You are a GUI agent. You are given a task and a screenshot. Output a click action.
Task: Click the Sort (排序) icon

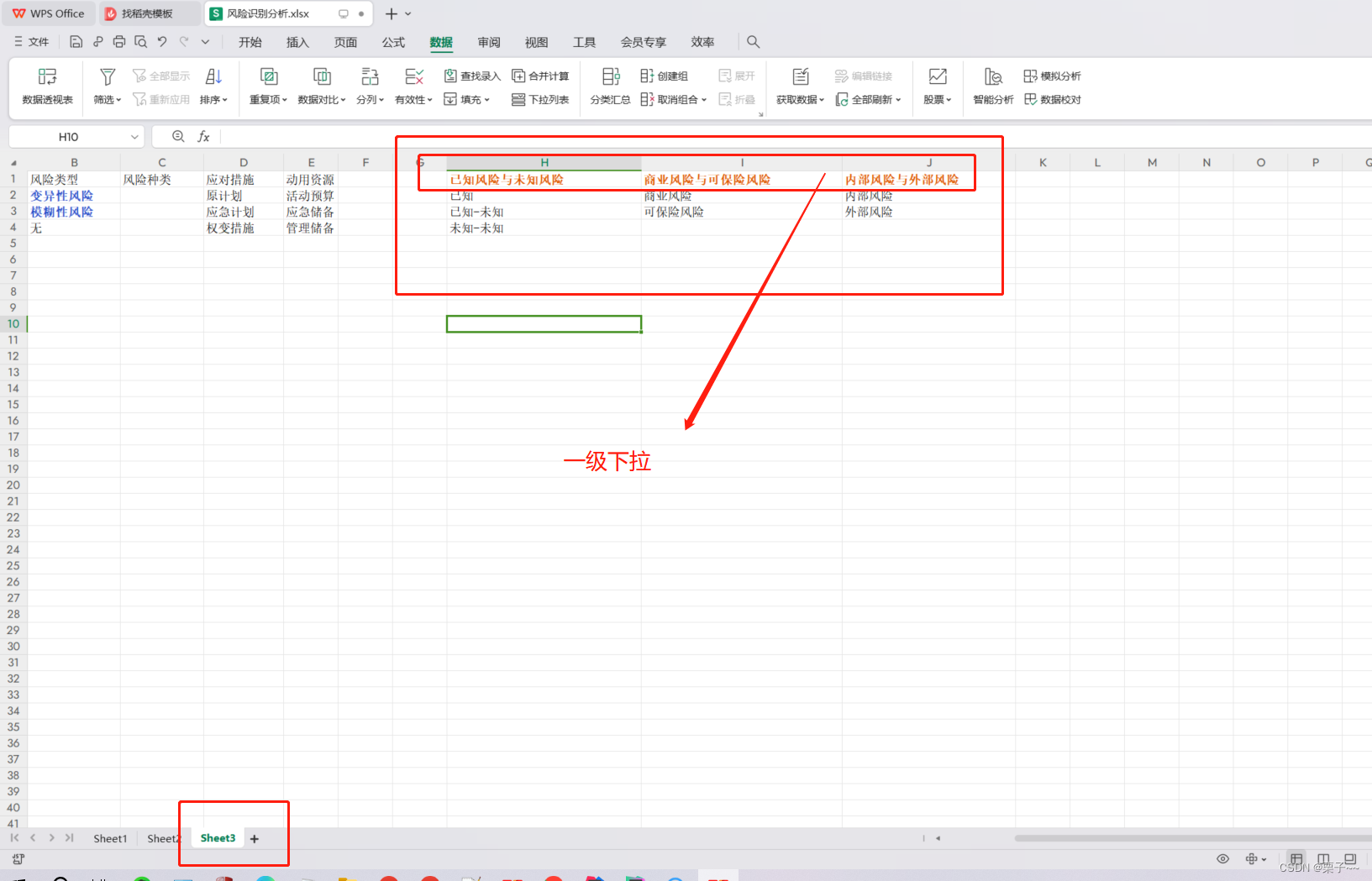pos(213,77)
